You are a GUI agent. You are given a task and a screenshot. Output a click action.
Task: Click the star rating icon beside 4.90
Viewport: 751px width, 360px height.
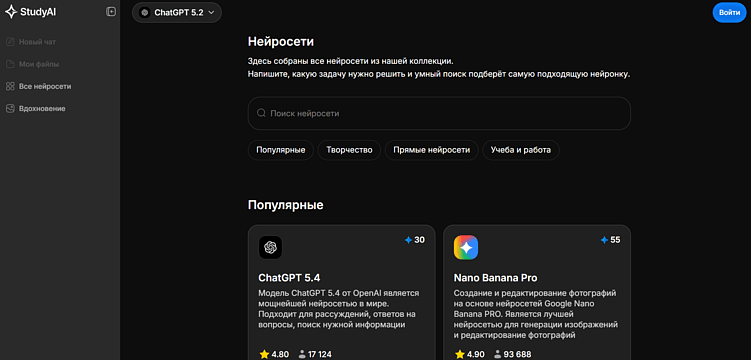pyautogui.click(x=460, y=354)
